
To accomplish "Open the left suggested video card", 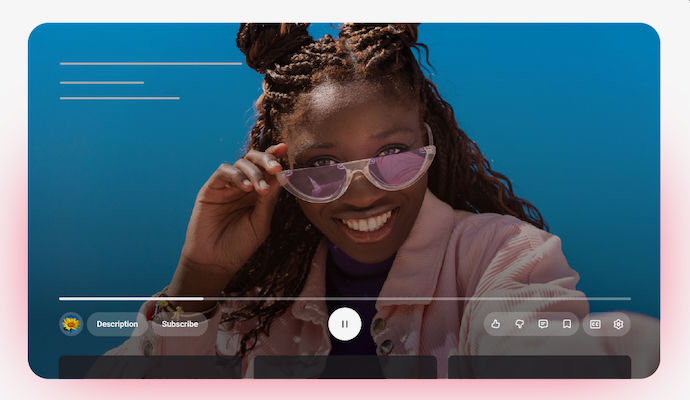I will 149,367.
